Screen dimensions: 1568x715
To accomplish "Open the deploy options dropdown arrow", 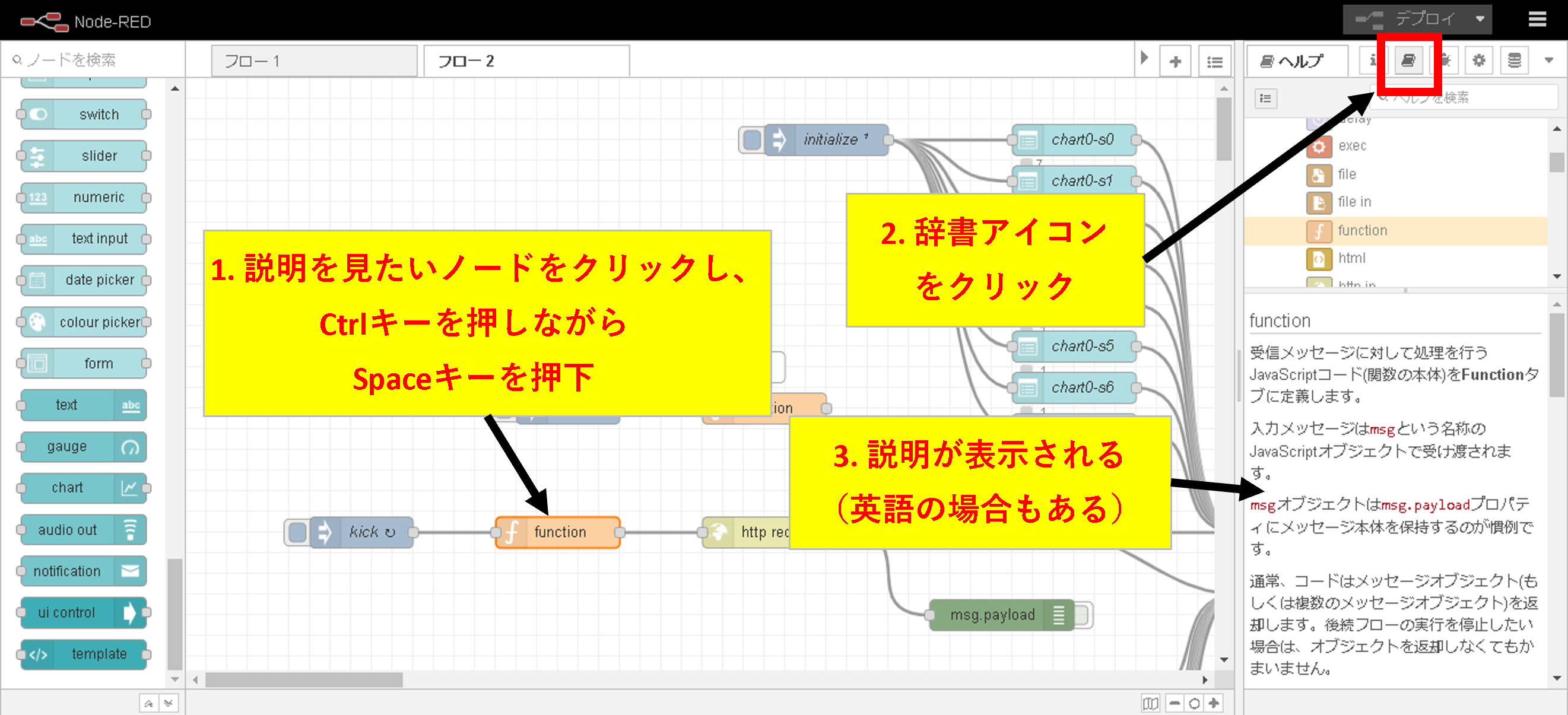I will click(x=1480, y=20).
